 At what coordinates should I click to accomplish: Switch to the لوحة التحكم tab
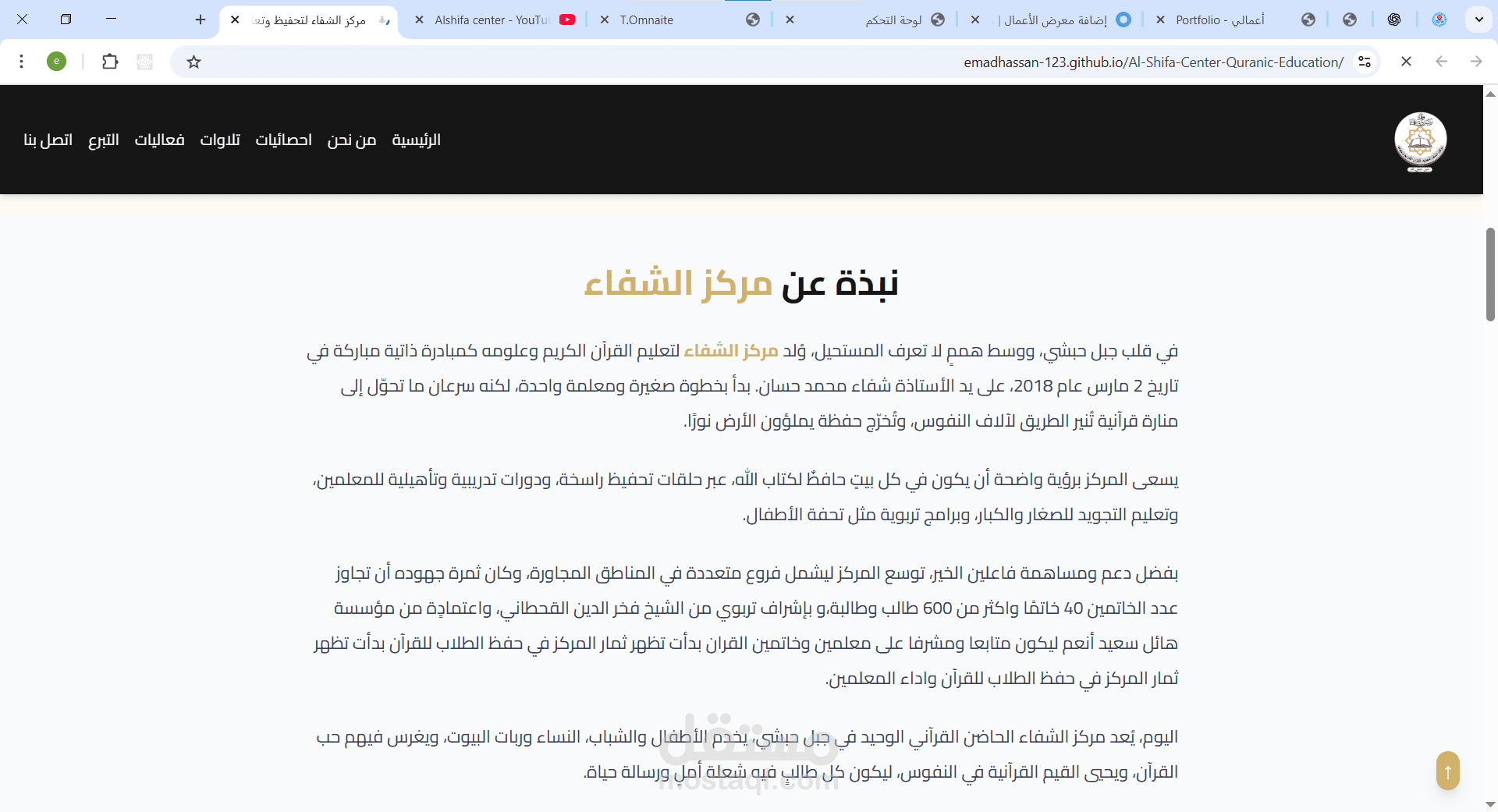(x=866, y=20)
